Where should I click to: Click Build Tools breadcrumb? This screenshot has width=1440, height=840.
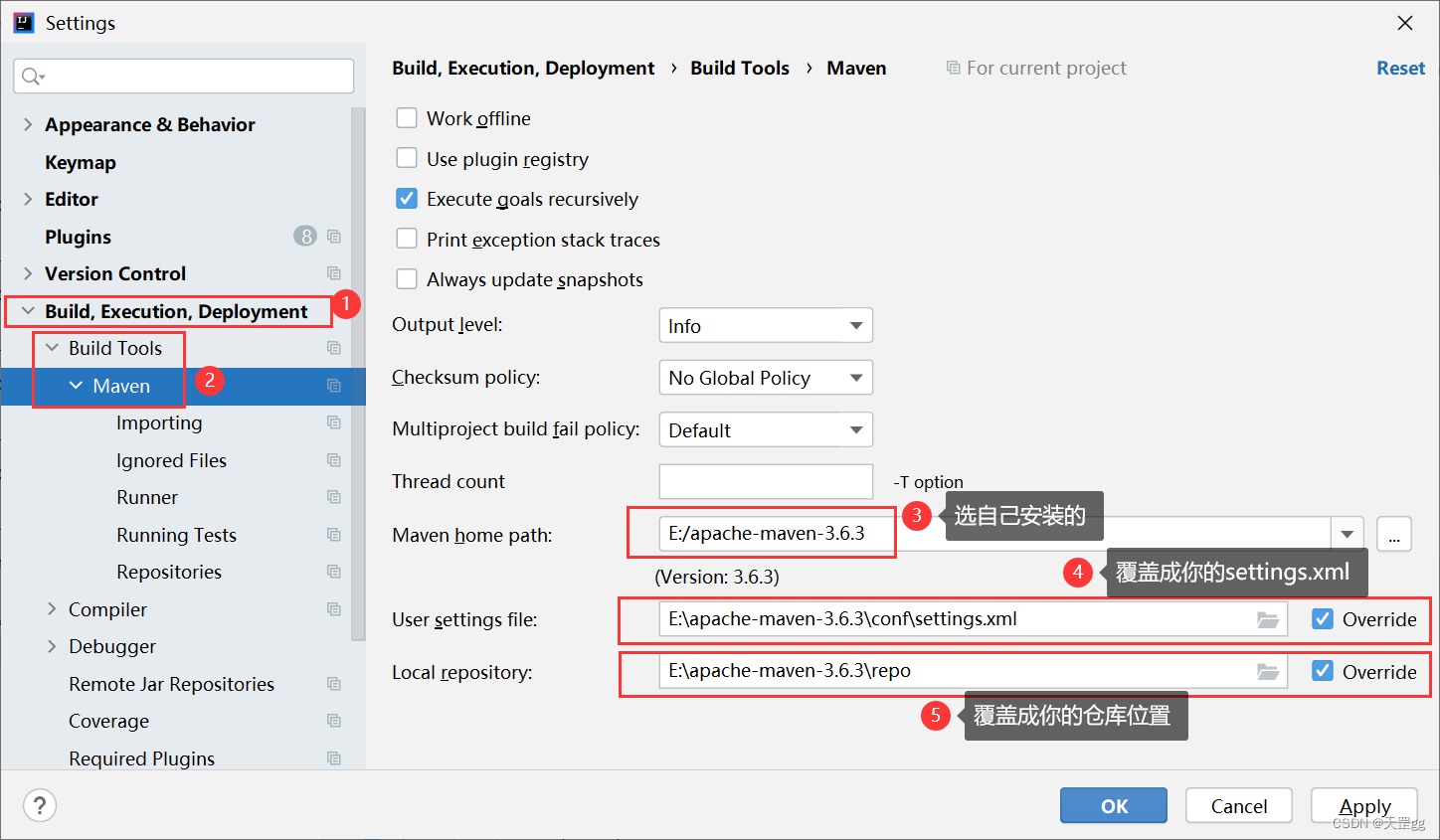pos(740,68)
